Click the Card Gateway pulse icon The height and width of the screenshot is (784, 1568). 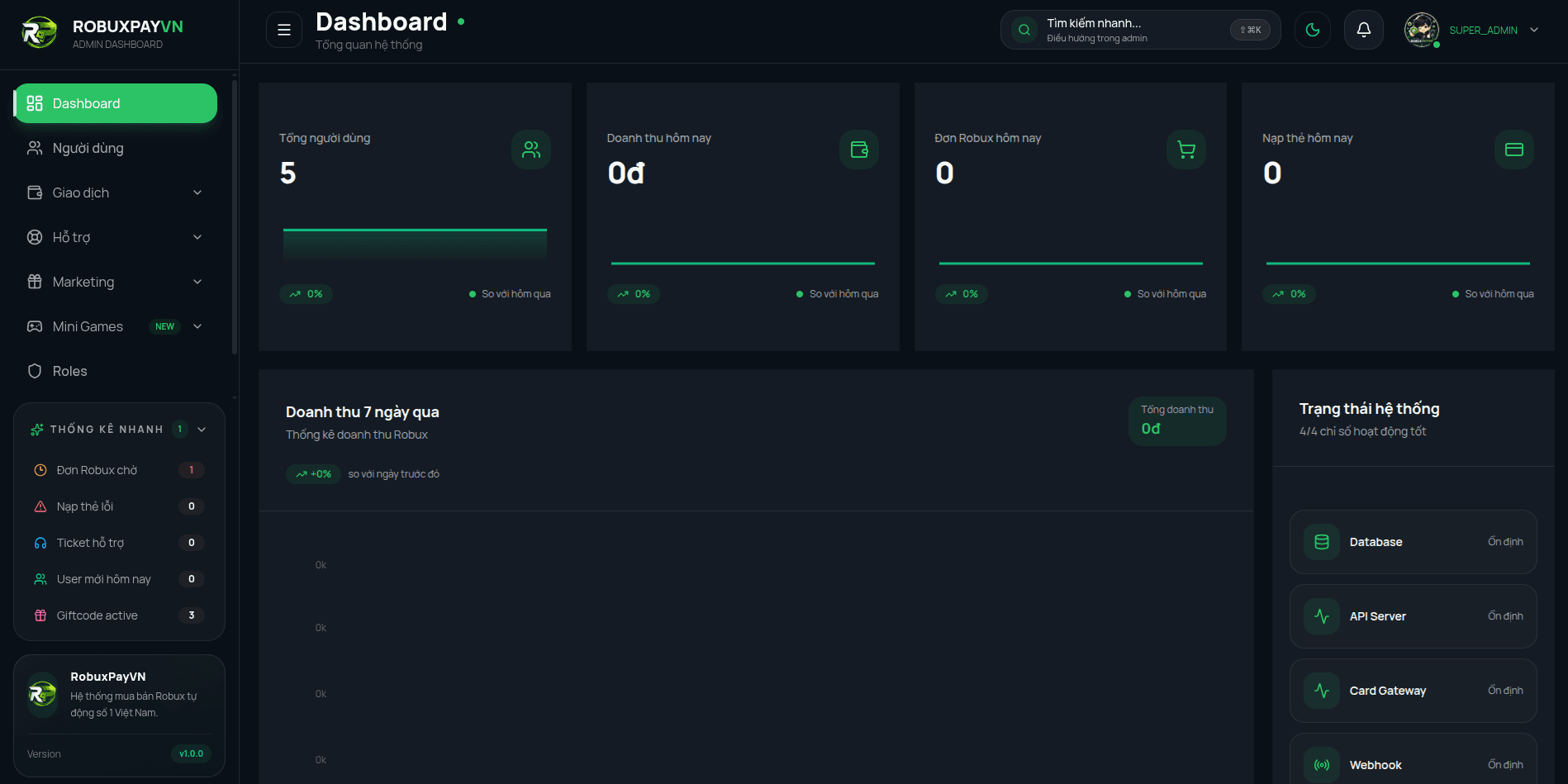point(1322,691)
